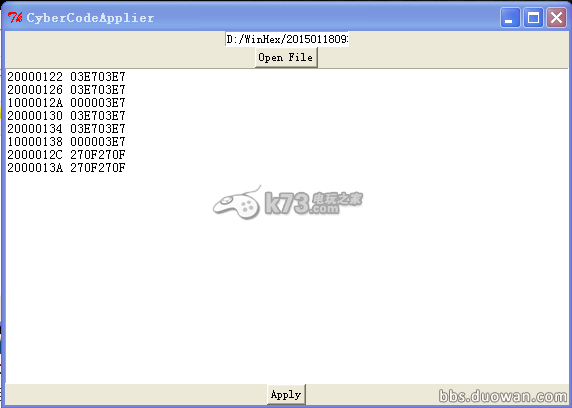Click code line 2000013A 270F270F

pos(66,168)
